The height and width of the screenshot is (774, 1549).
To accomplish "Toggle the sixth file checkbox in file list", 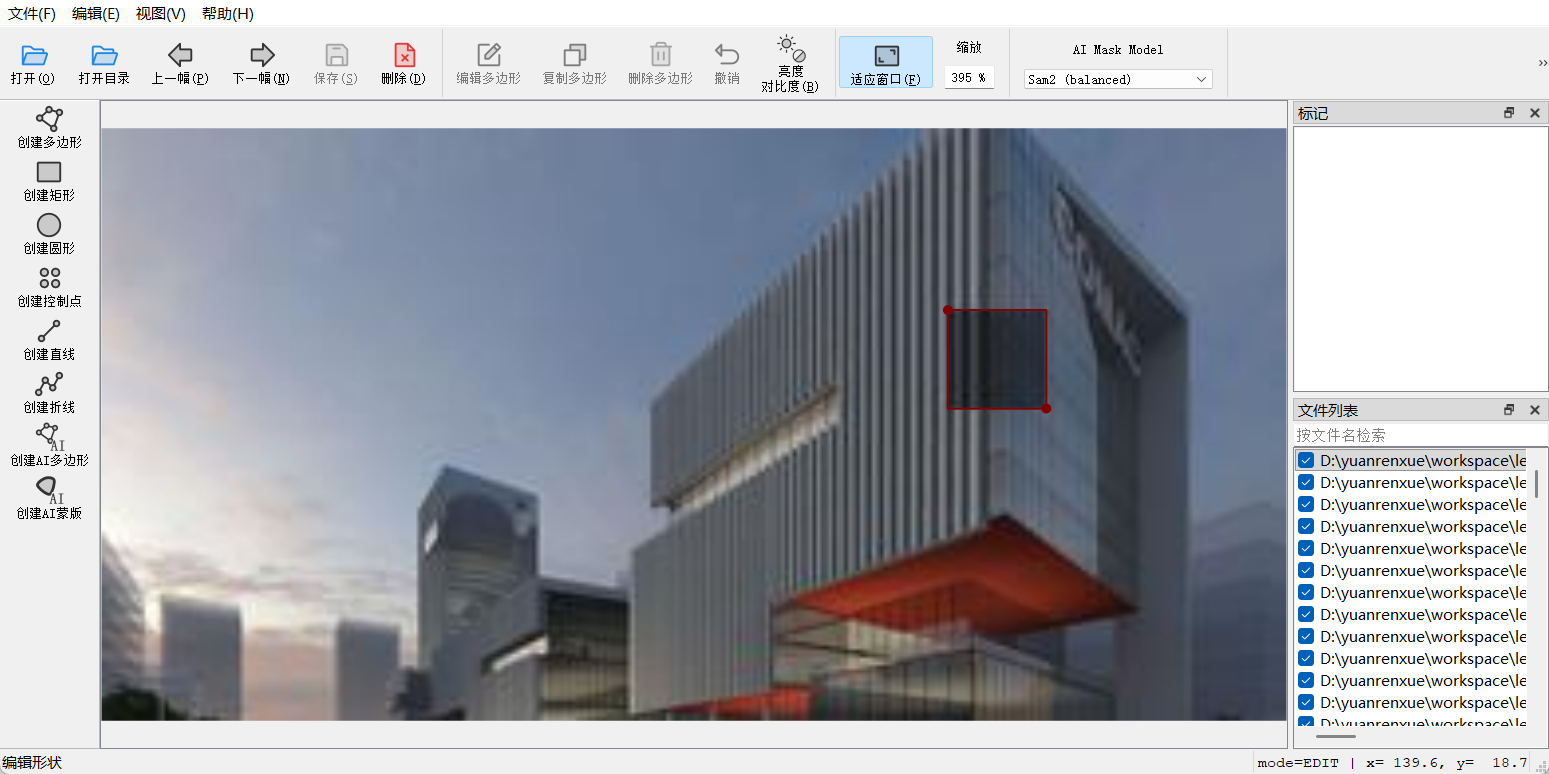I will coord(1306,571).
